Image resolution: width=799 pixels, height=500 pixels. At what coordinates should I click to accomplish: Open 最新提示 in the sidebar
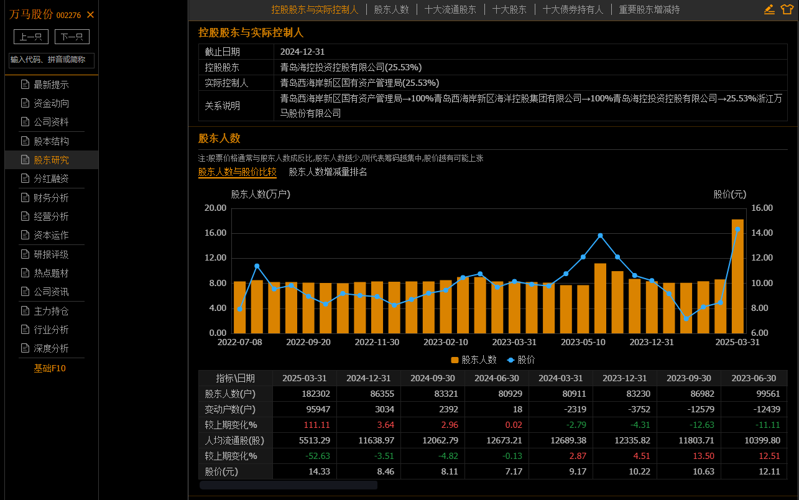pos(51,85)
